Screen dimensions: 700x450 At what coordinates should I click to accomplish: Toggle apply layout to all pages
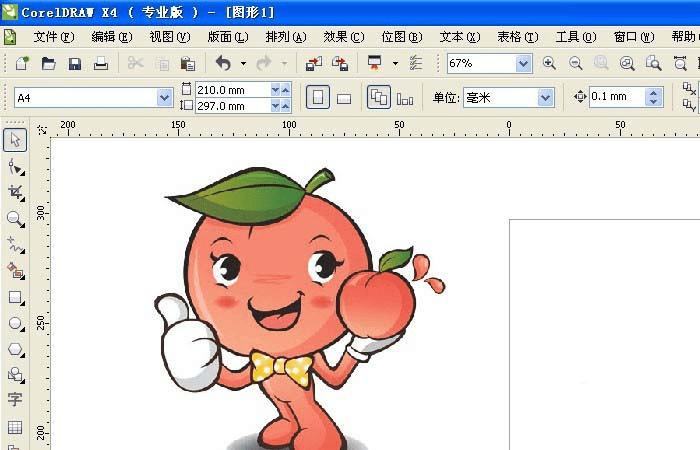379,97
